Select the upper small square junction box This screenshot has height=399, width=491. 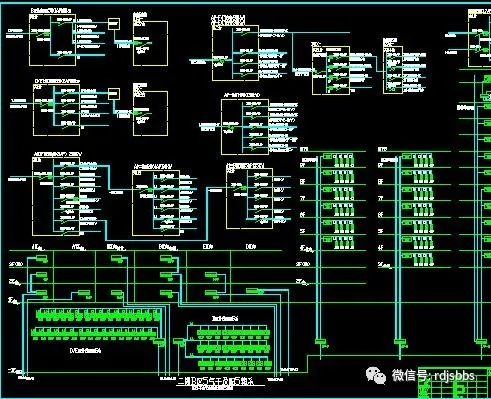pyautogui.click(x=114, y=24)
